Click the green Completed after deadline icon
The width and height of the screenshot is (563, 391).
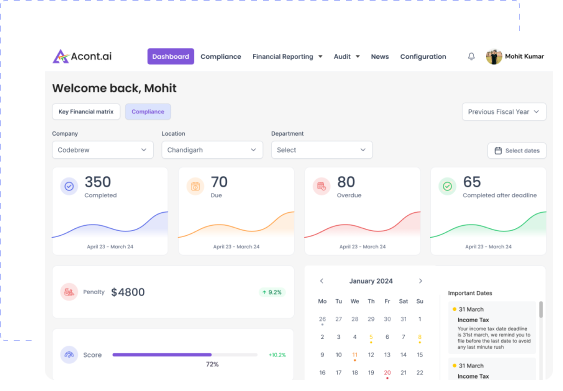[447, 186]
